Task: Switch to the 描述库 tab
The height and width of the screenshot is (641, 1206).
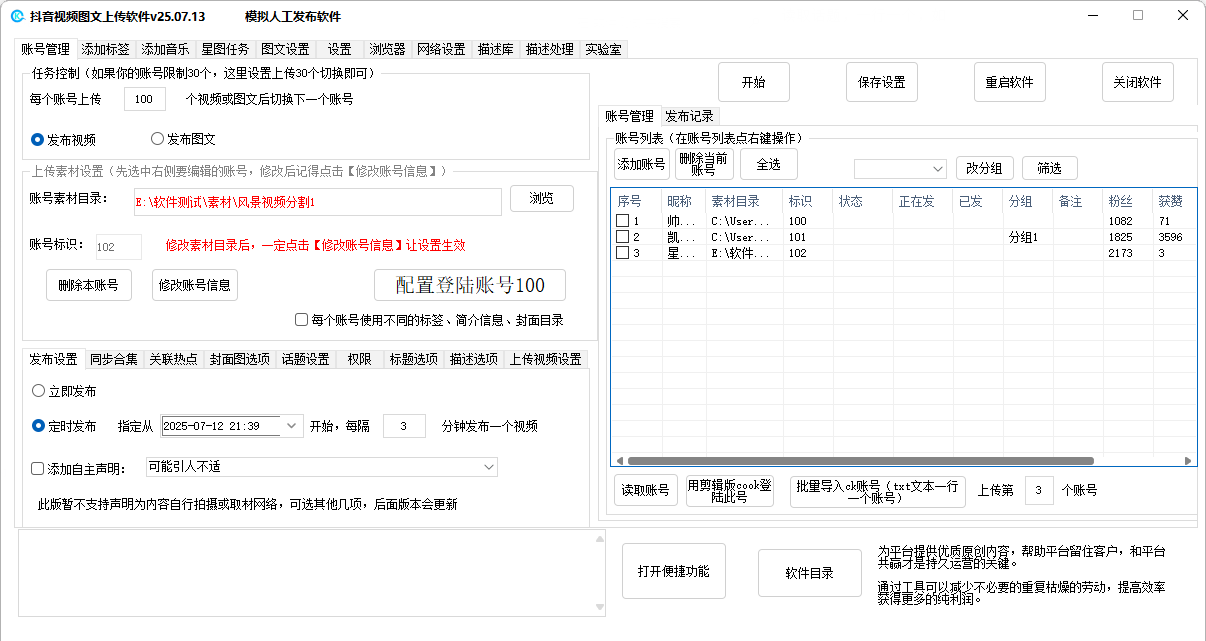Action: (x=496, y=49)
